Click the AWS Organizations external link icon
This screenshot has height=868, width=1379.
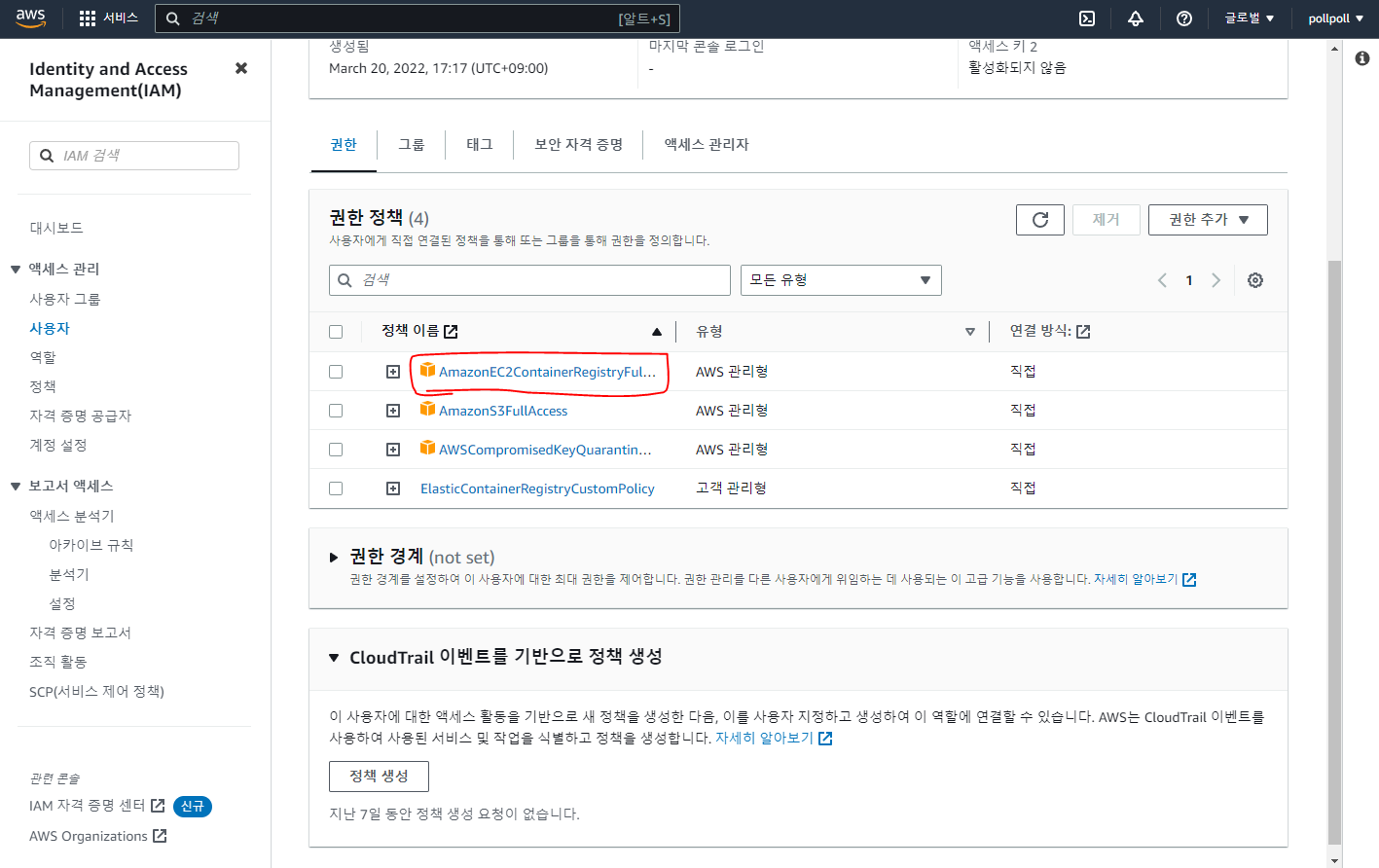point(160,836)
